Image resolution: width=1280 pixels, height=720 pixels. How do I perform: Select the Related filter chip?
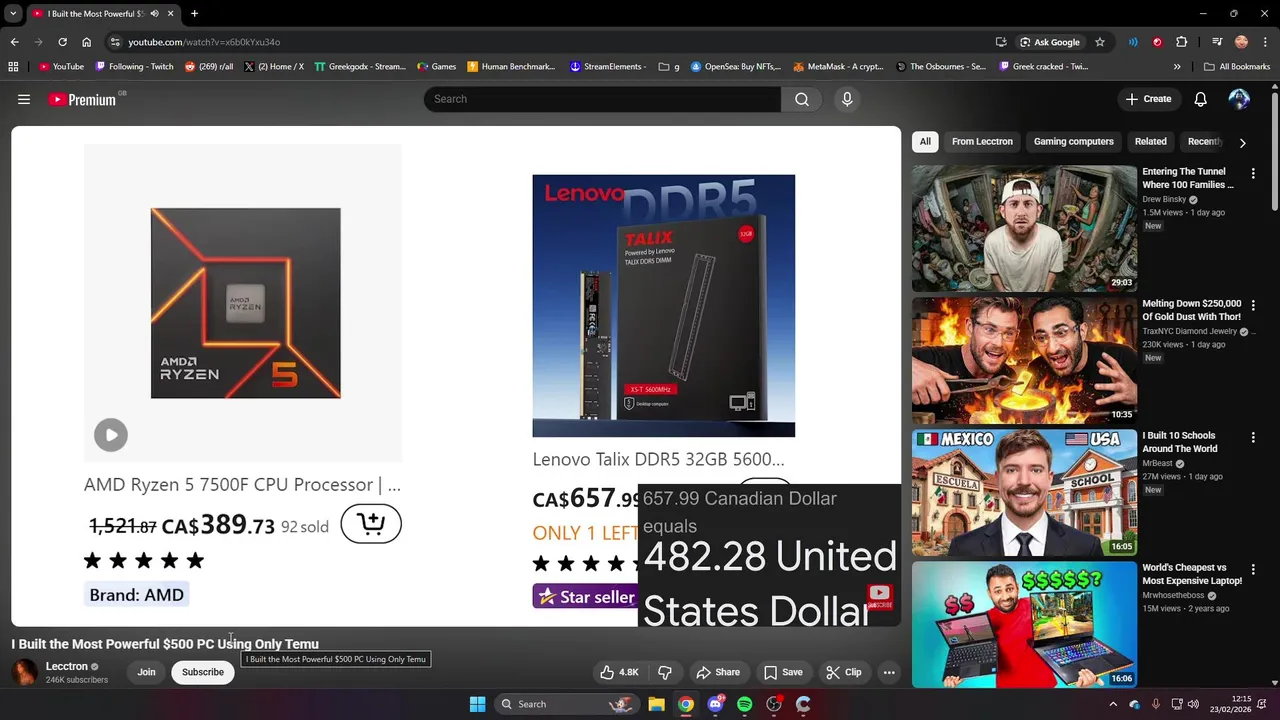[x=1150, y=142]
